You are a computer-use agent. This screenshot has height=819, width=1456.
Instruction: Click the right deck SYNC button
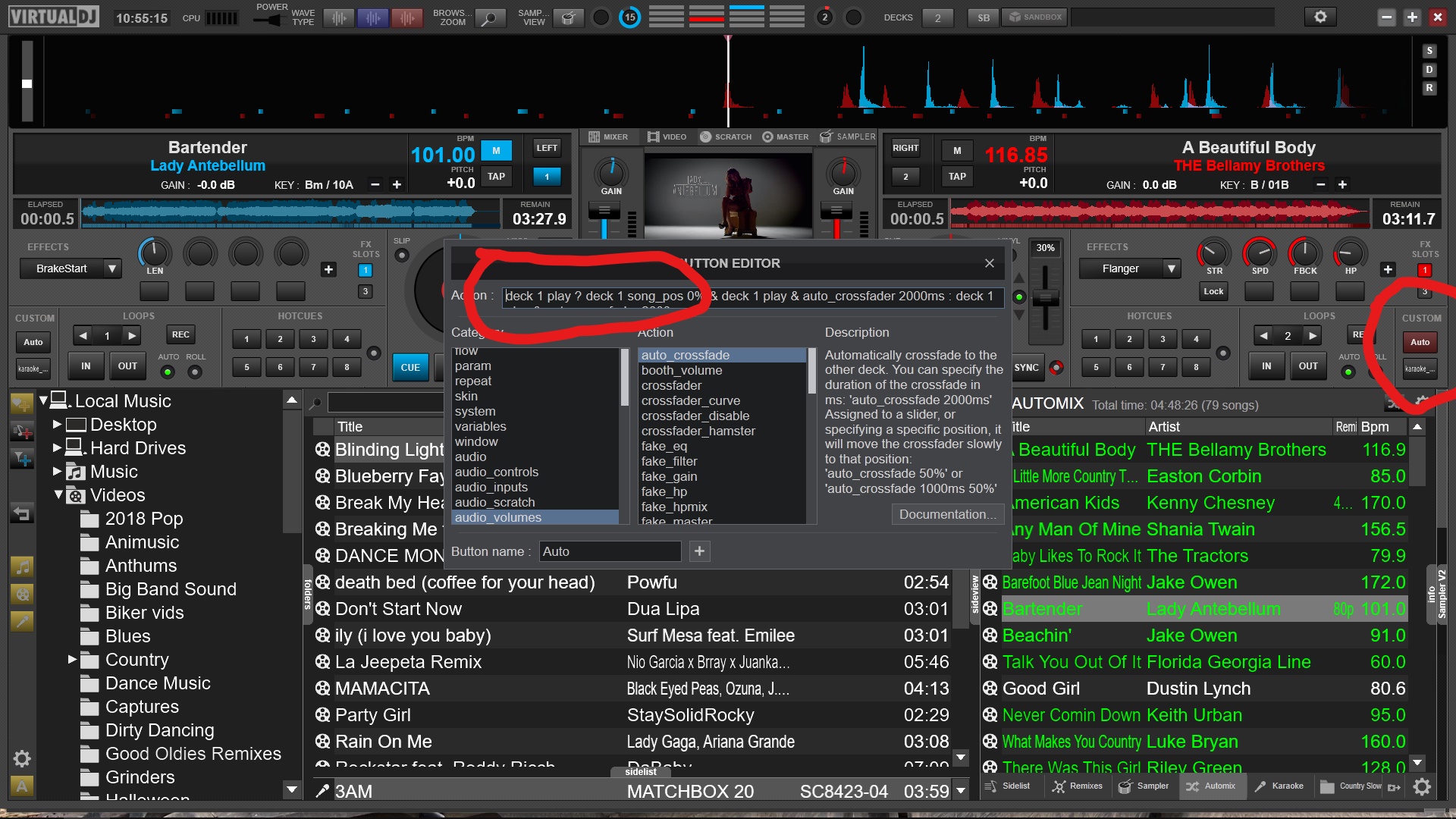(x=1026, y=367)
